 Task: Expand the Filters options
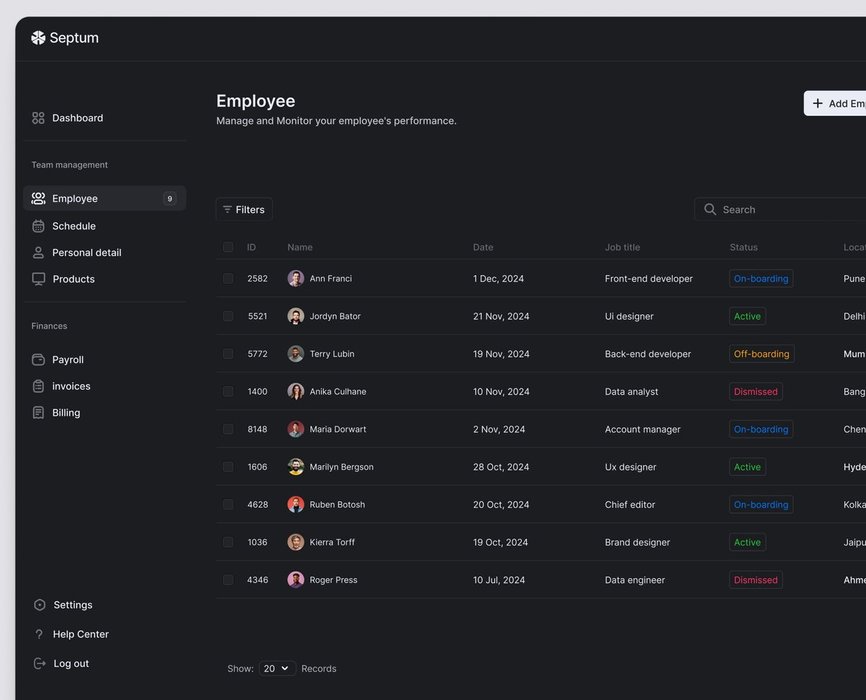click(x=244, y=210)
